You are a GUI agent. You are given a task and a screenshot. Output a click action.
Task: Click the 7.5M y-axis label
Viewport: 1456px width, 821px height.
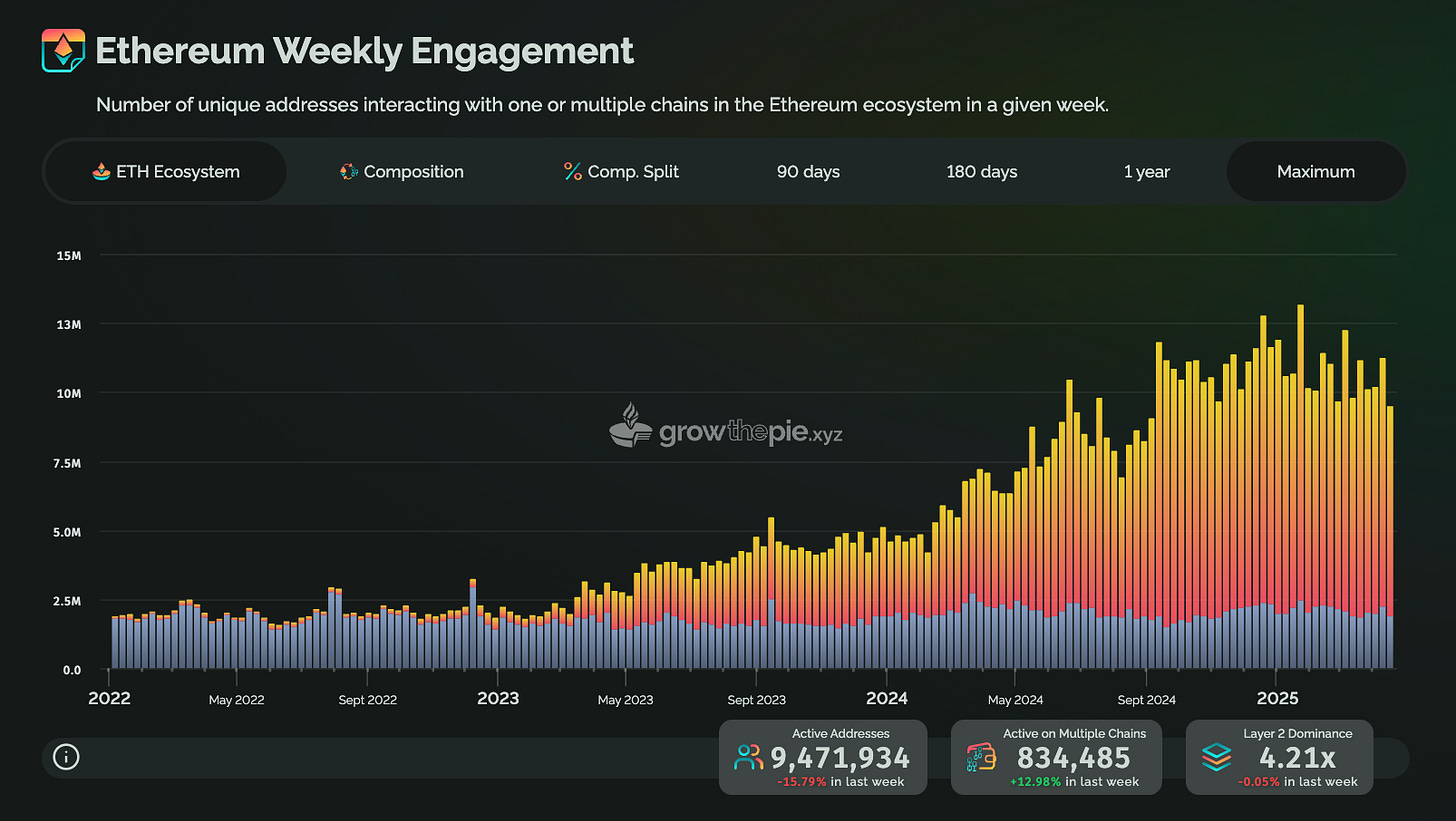65,462
